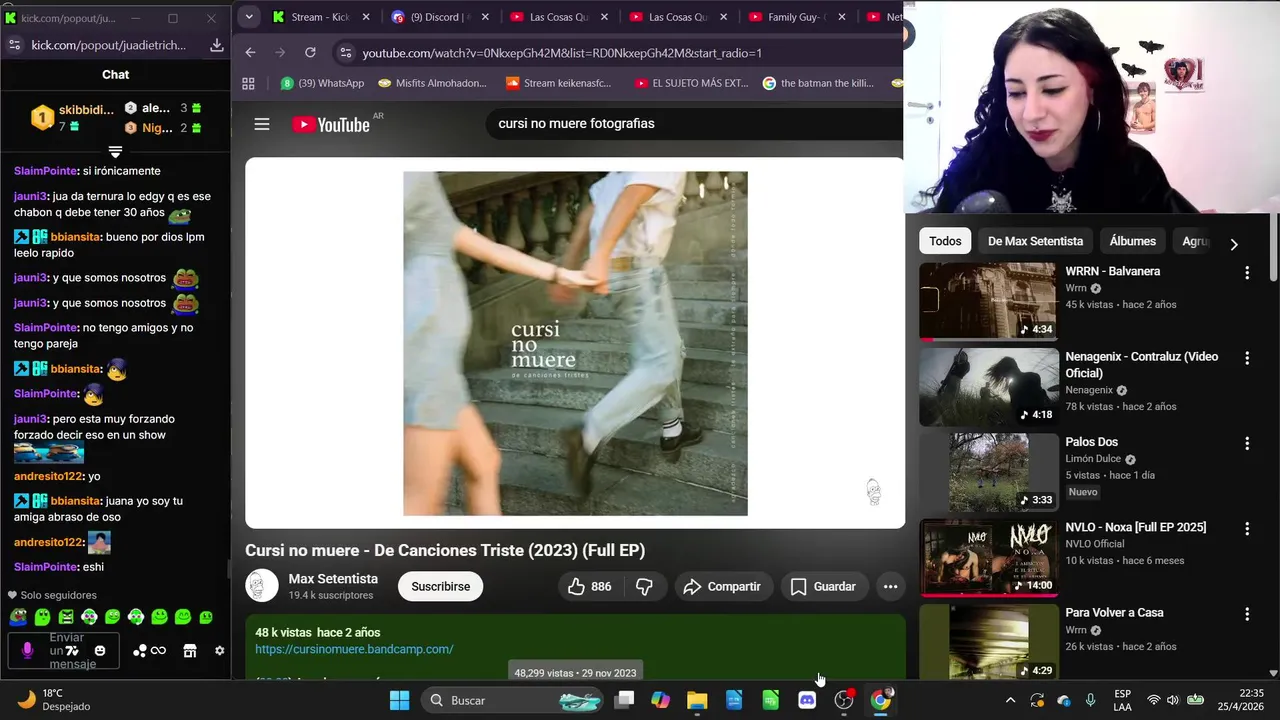Screen dimensions: 1280x720
Task: Open the cursinomuere bandcamp link
Action: click(x=354, y=649)
